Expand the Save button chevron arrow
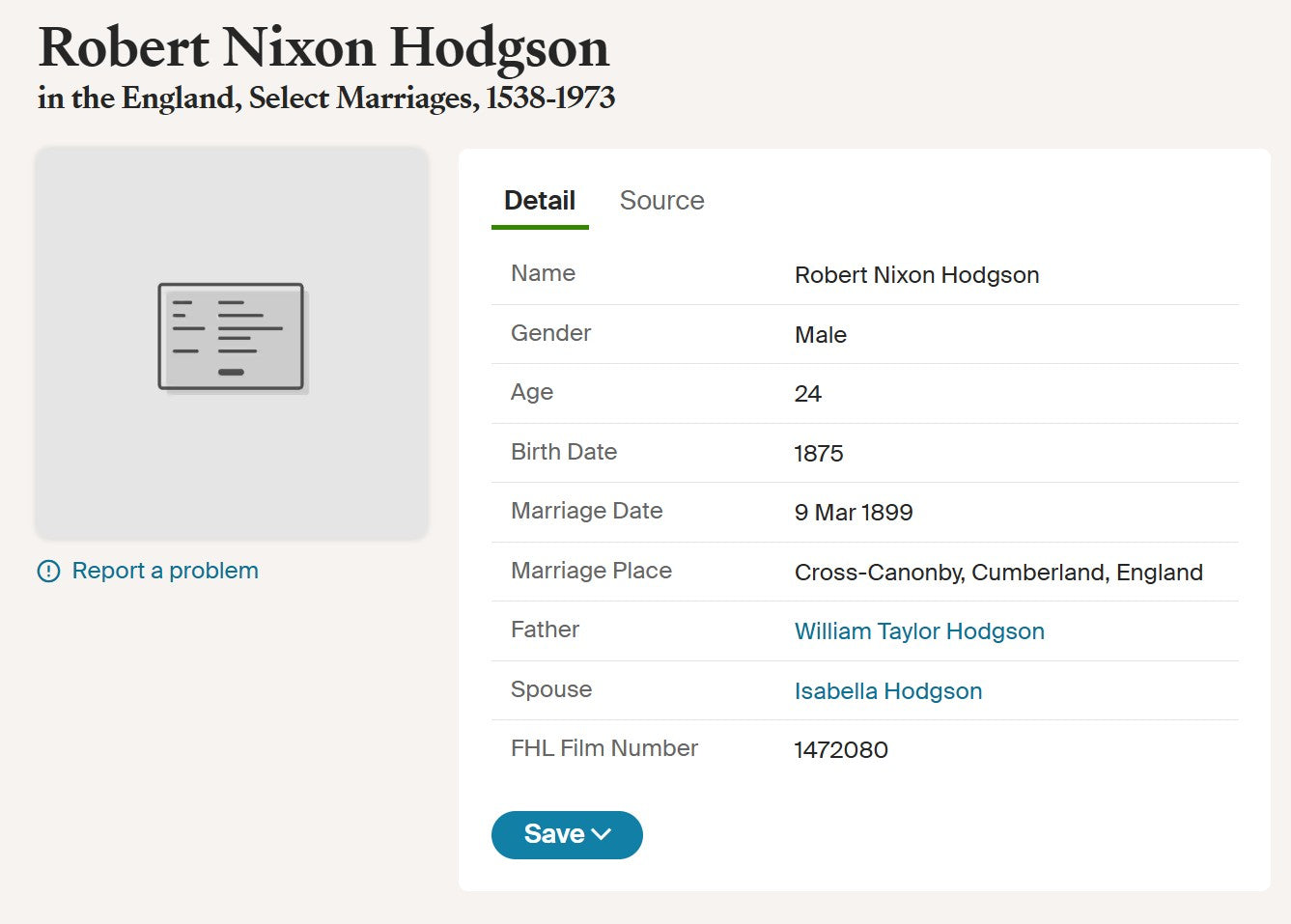The height and width of the screenshot is (924, 1291). pyautogui.click(x=602, y=834)
